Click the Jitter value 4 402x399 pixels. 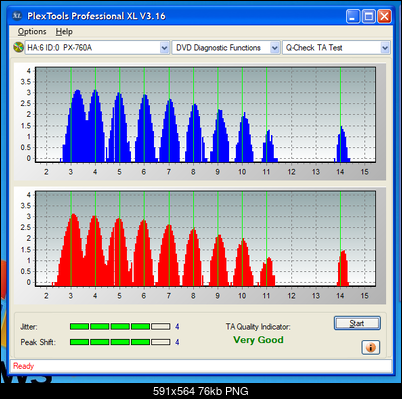pos(177,327)
